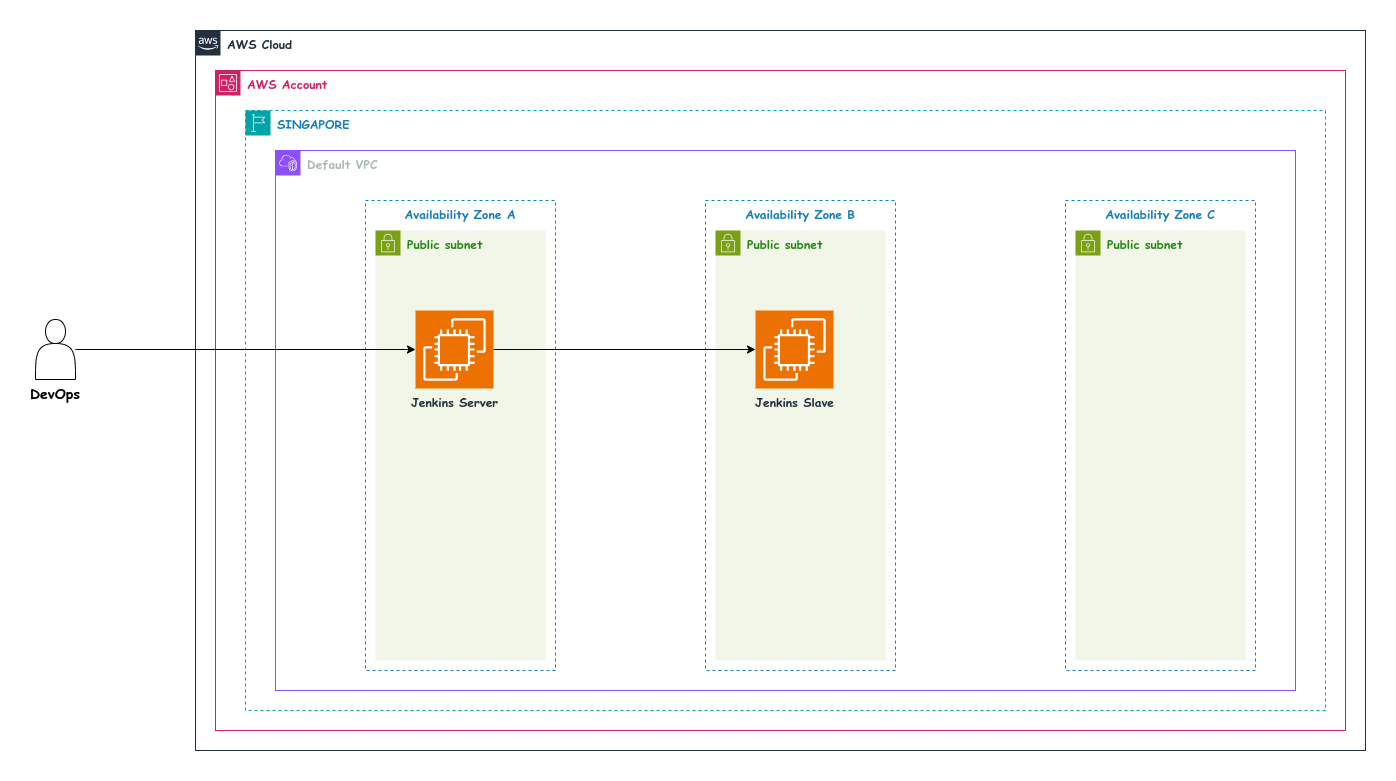1396x781 pixels.
Task: Click the "Jenkins Slave" label
Action: point(794,403)
